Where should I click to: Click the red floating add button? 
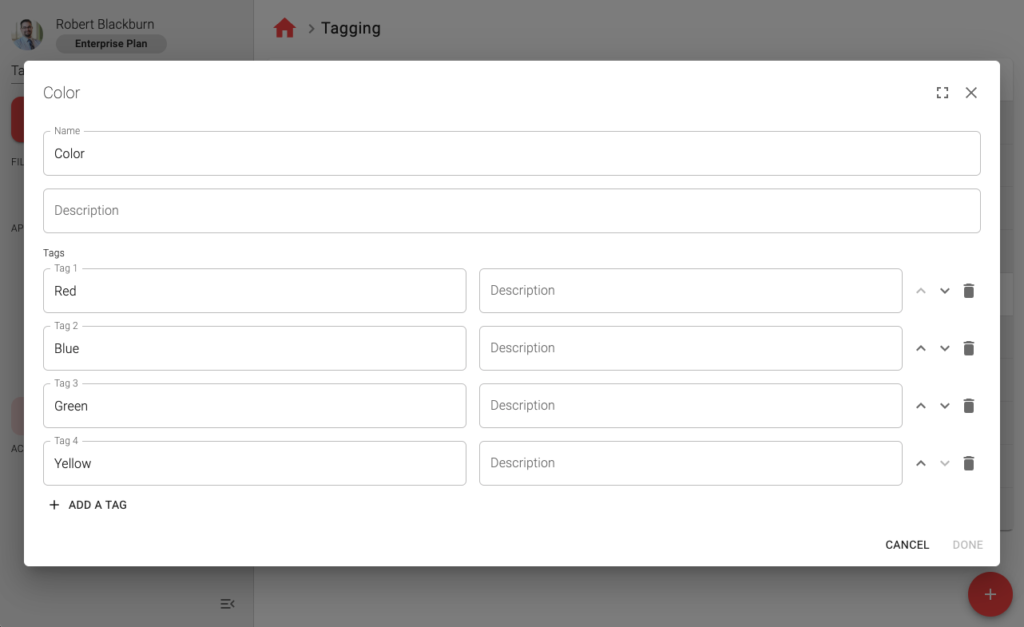990,595
